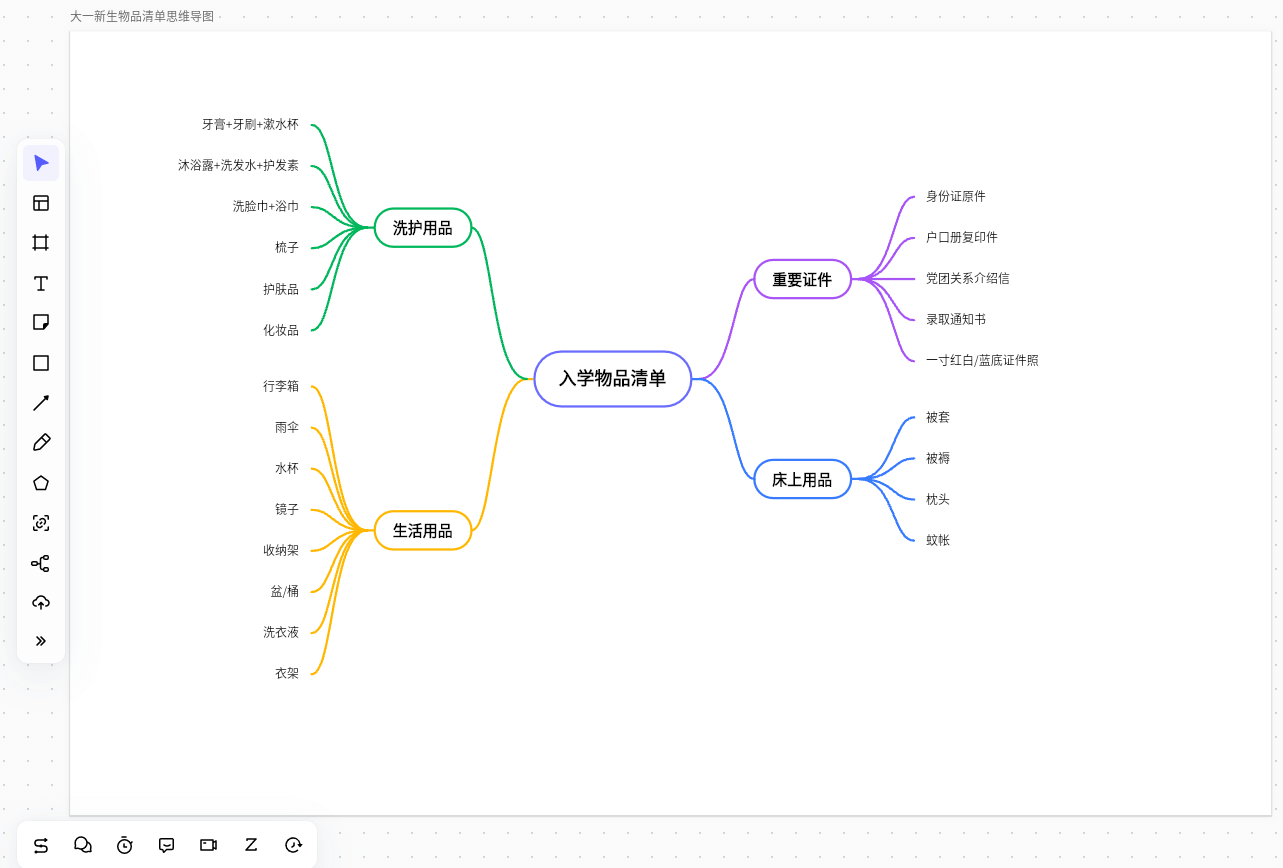Select the frame tool

point(41,243)
